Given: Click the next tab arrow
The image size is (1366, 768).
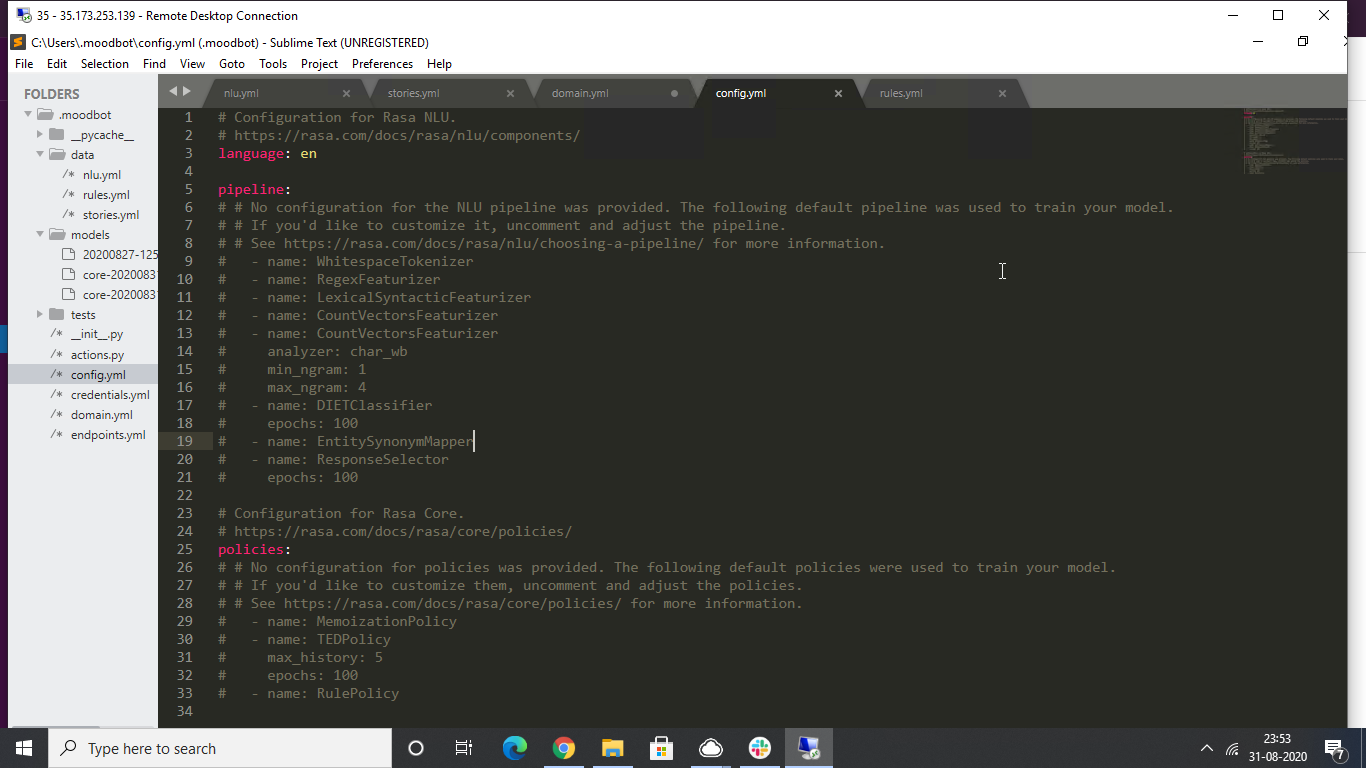Looking at the screenshot, I should point(186,91).
